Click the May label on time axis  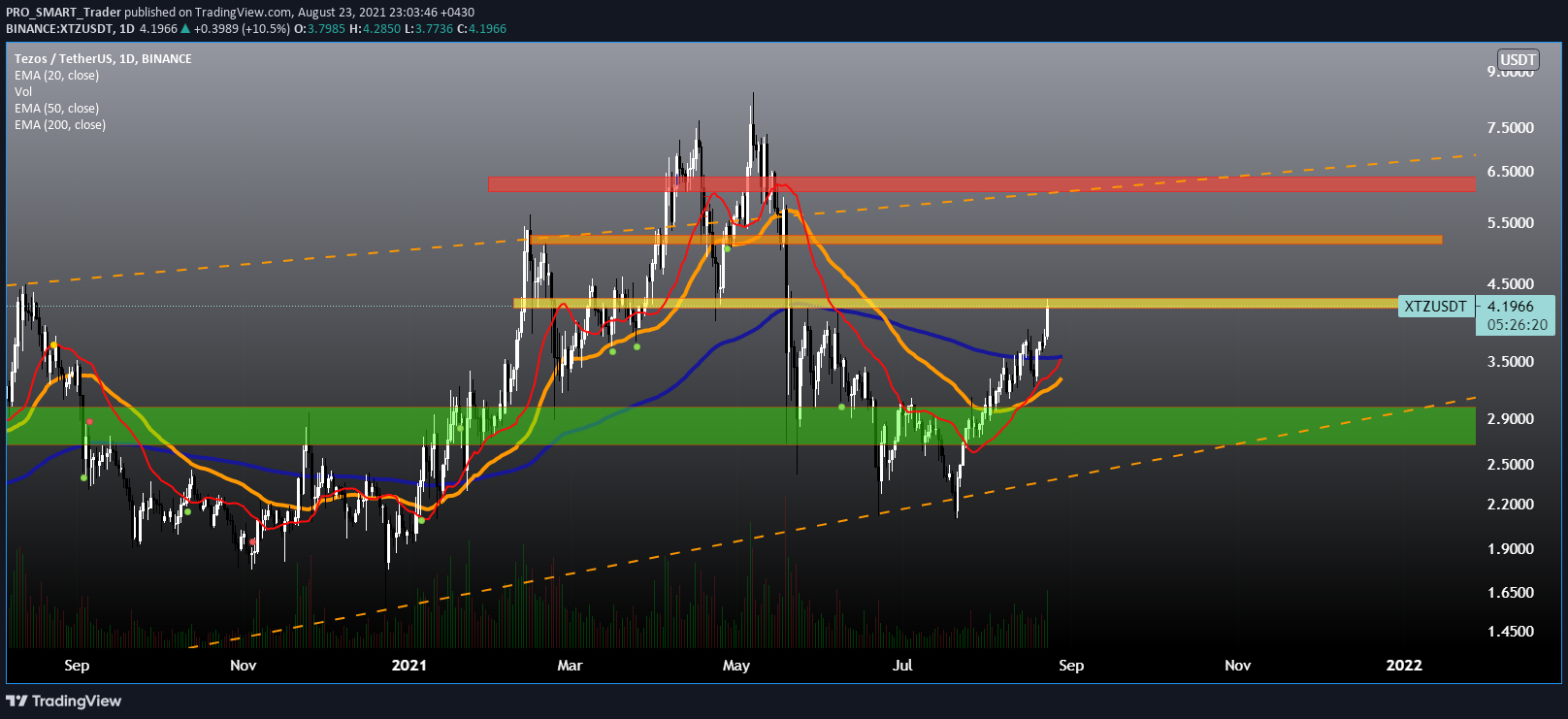(x=736, y=666)
